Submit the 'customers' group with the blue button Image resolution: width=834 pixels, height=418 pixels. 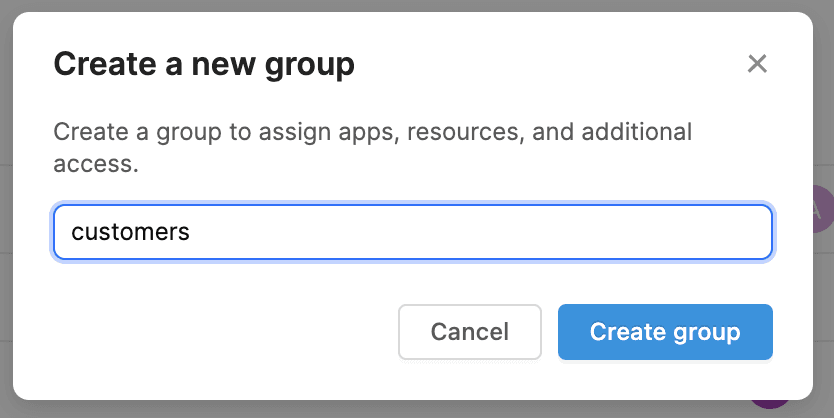pyautogui.click(x=665, y=332)
